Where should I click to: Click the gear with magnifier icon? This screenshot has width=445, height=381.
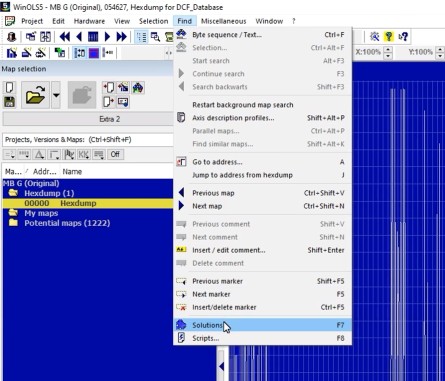click(x=374, y=36)
